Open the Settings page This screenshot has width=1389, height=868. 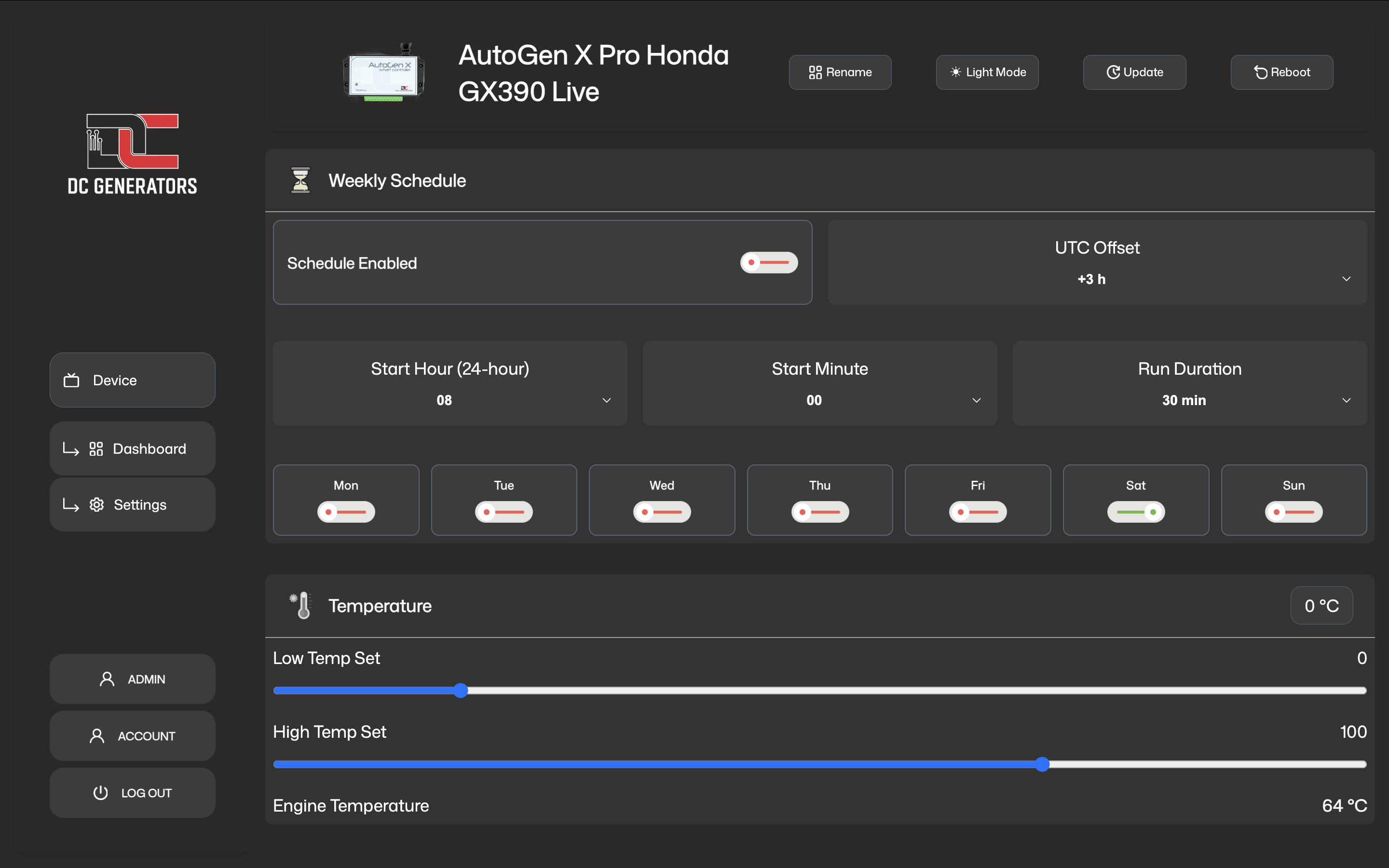(133, 504)
